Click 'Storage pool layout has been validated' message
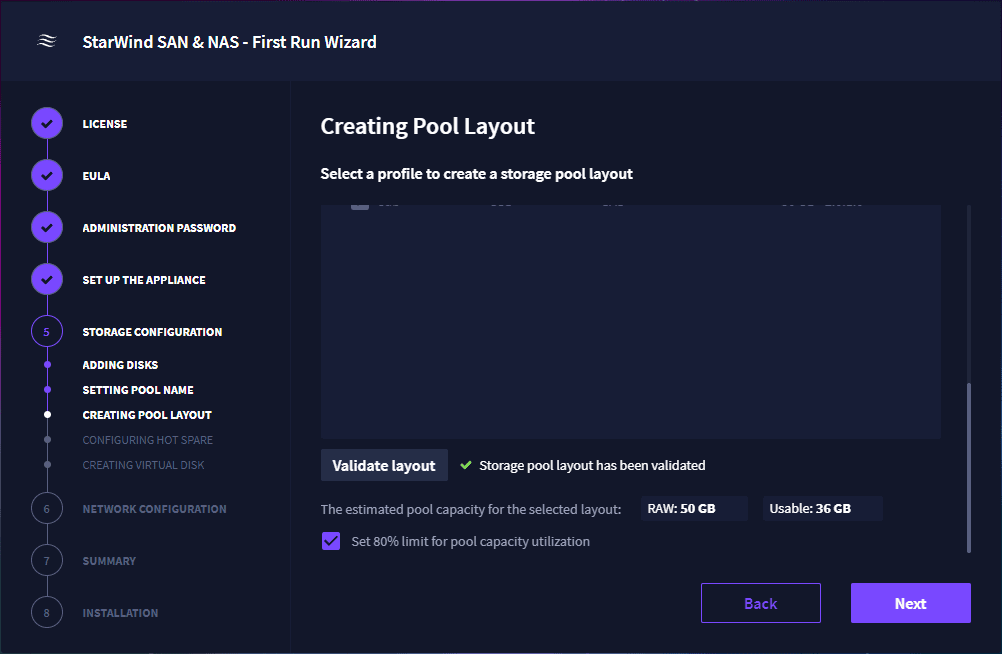This screenshot has width=1002, height=654. 592,465
